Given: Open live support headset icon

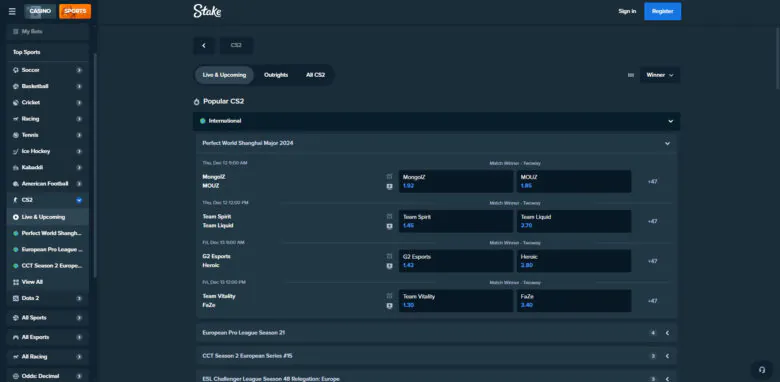Looking at the screenshot, I should tap(762, 370).
